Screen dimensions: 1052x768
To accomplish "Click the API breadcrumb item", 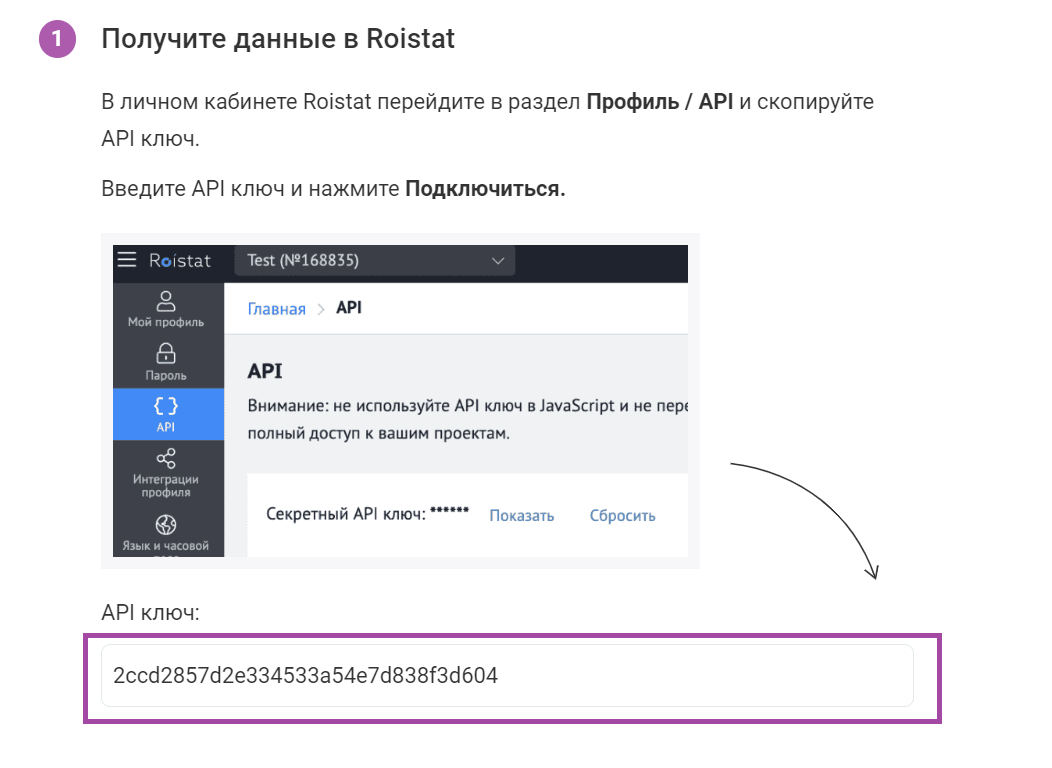I will (349, 308).
